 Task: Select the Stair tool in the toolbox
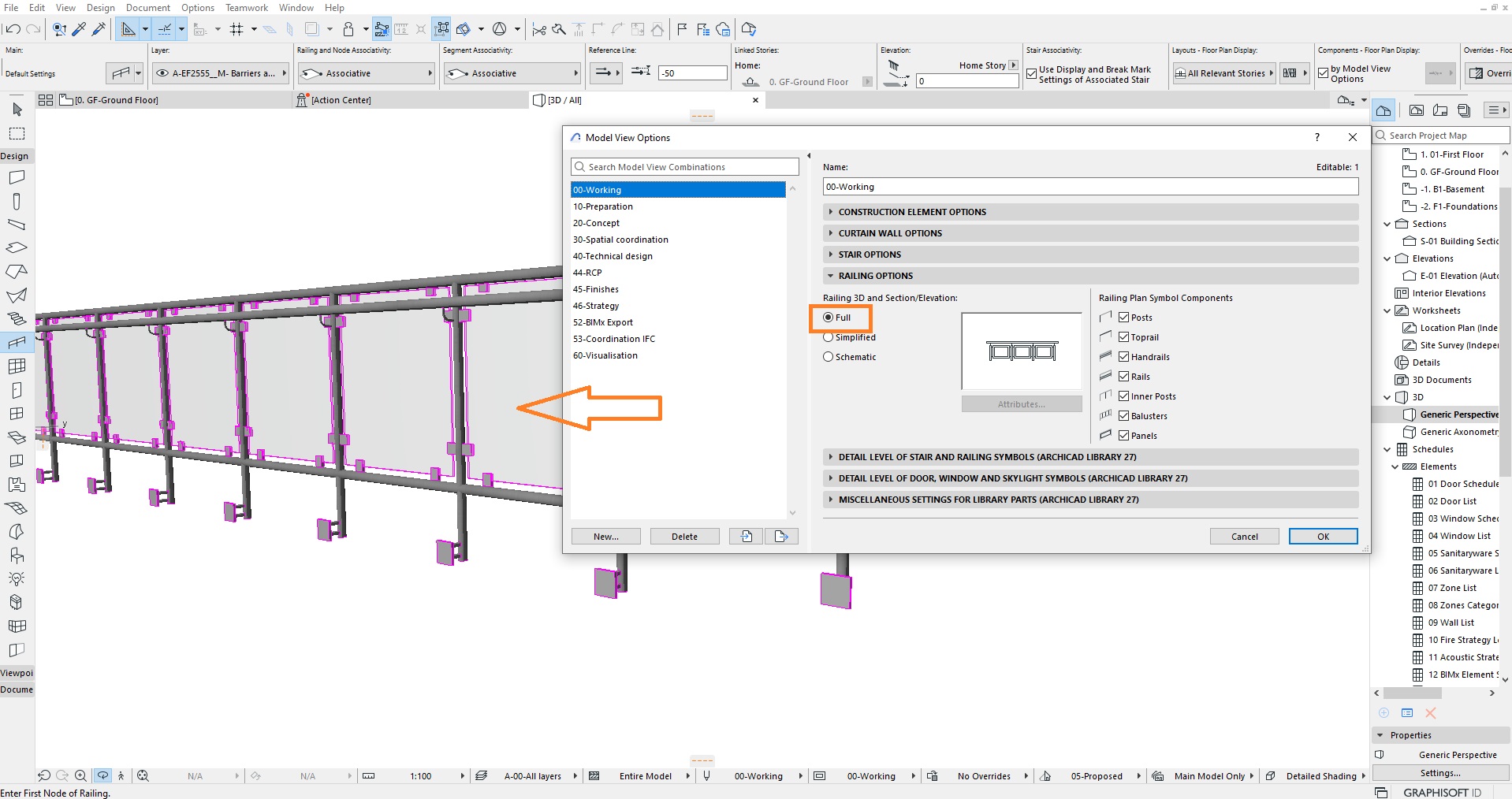(x=17, y=318)
